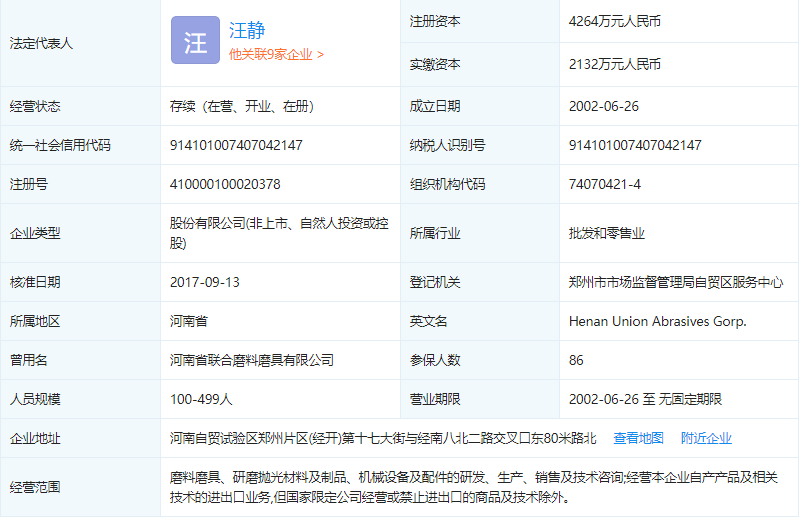Select the founding date 2002-06-26
Image resolution: width=802 pixels, height=521 pixels.
pyautogui.click(x=604, y=106)
